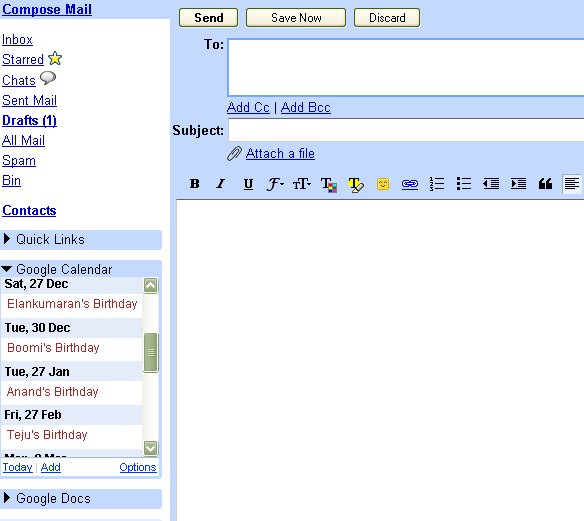Open the Inbox folder
This screenshot has width=584, height=521.
(x=17, y=39)
